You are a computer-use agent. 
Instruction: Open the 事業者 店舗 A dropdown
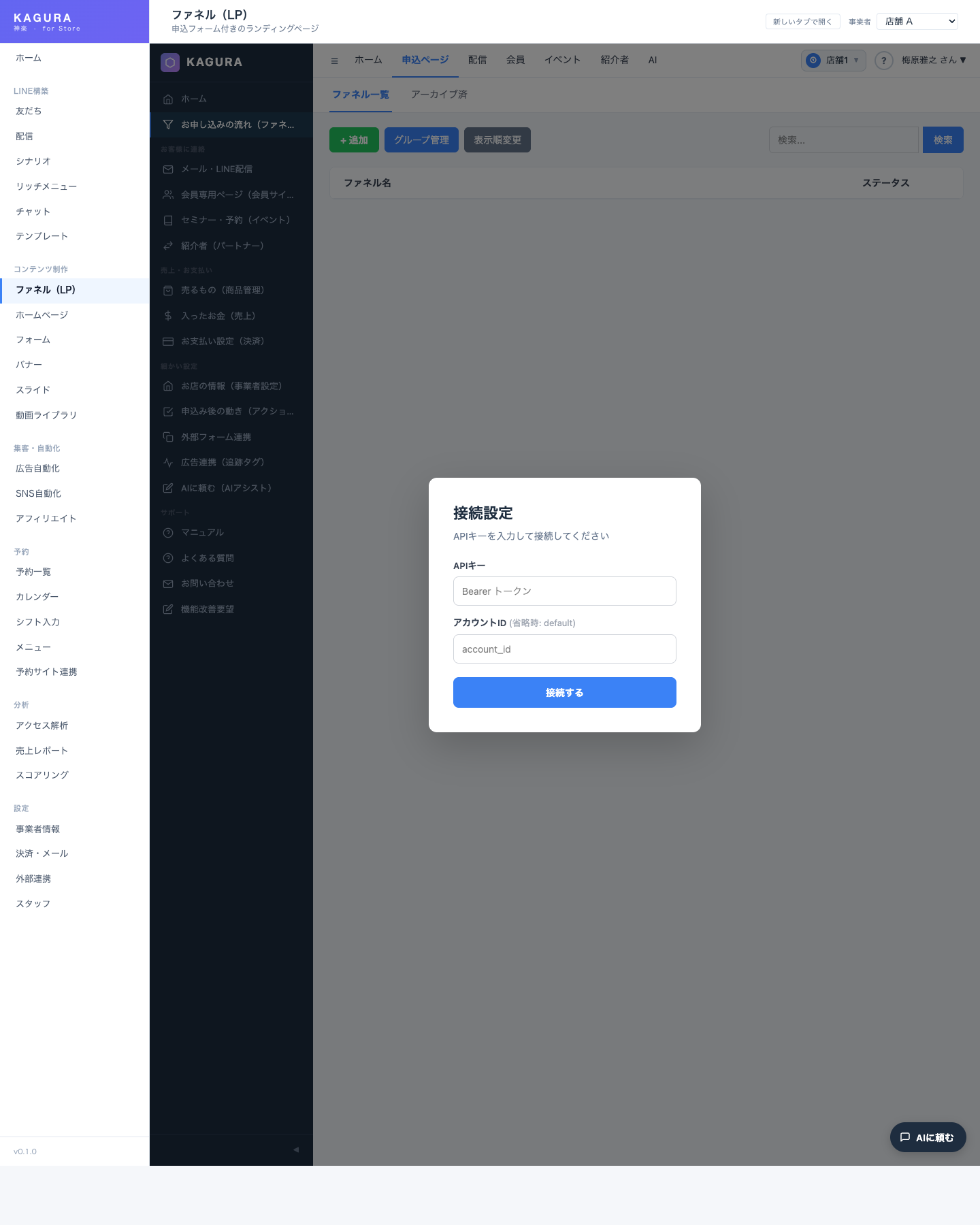pyautogui.click(x=917, y=22)
